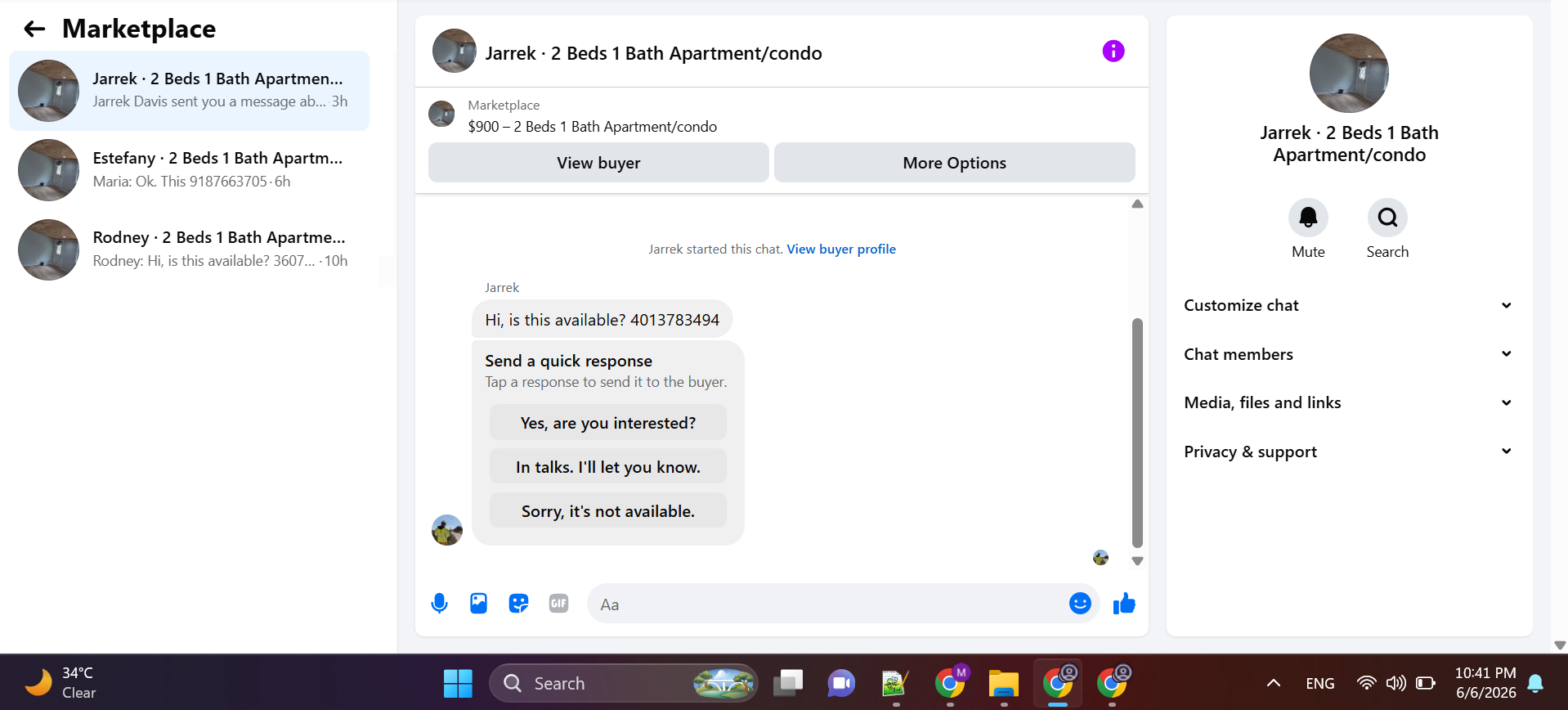The width and height of the screenshot is (1568, 710).
Task: Click the ENG language indicator
Action: [x=1319, y=684]
